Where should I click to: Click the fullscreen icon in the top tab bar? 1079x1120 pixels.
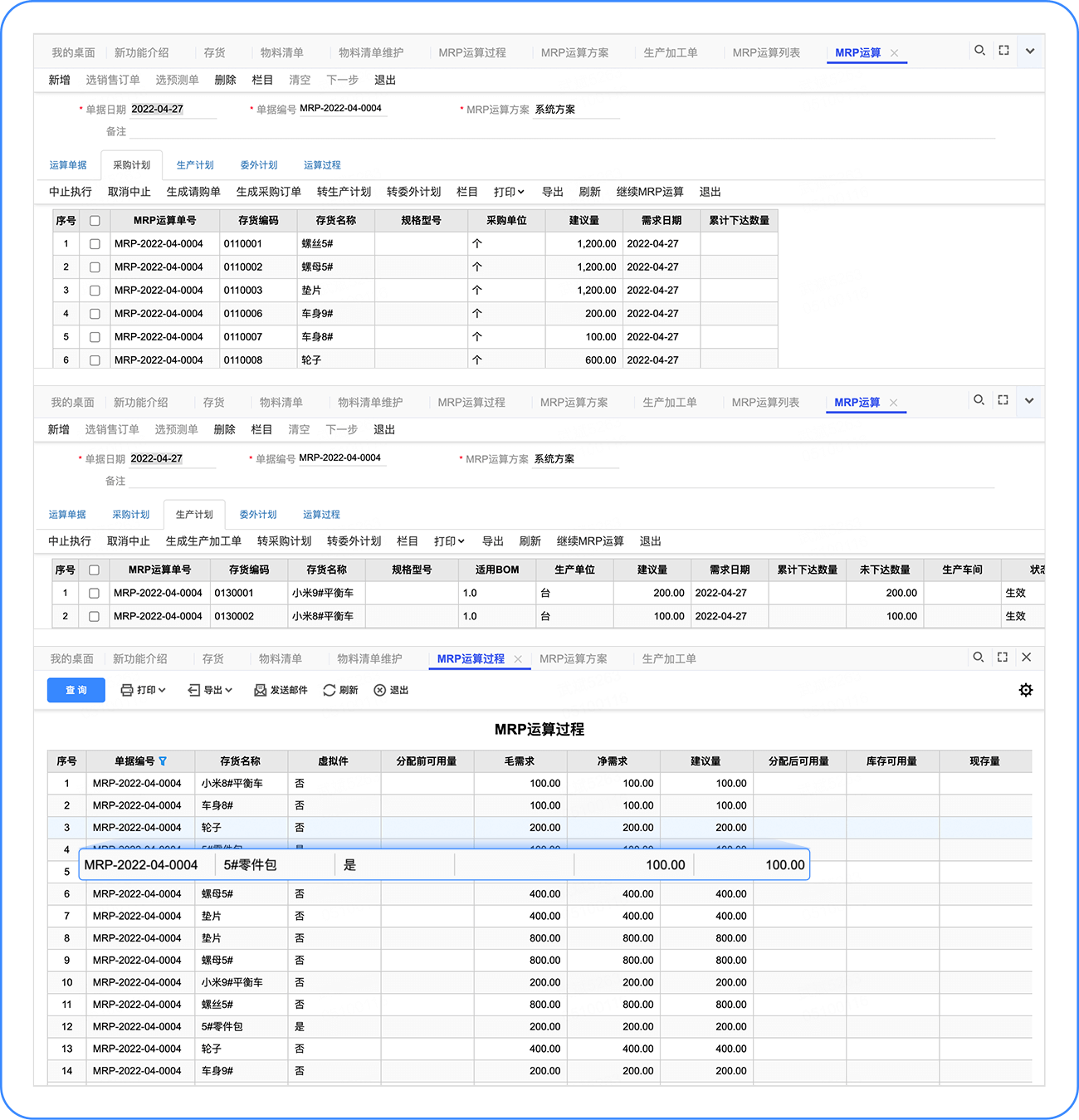click(1003, 51)
